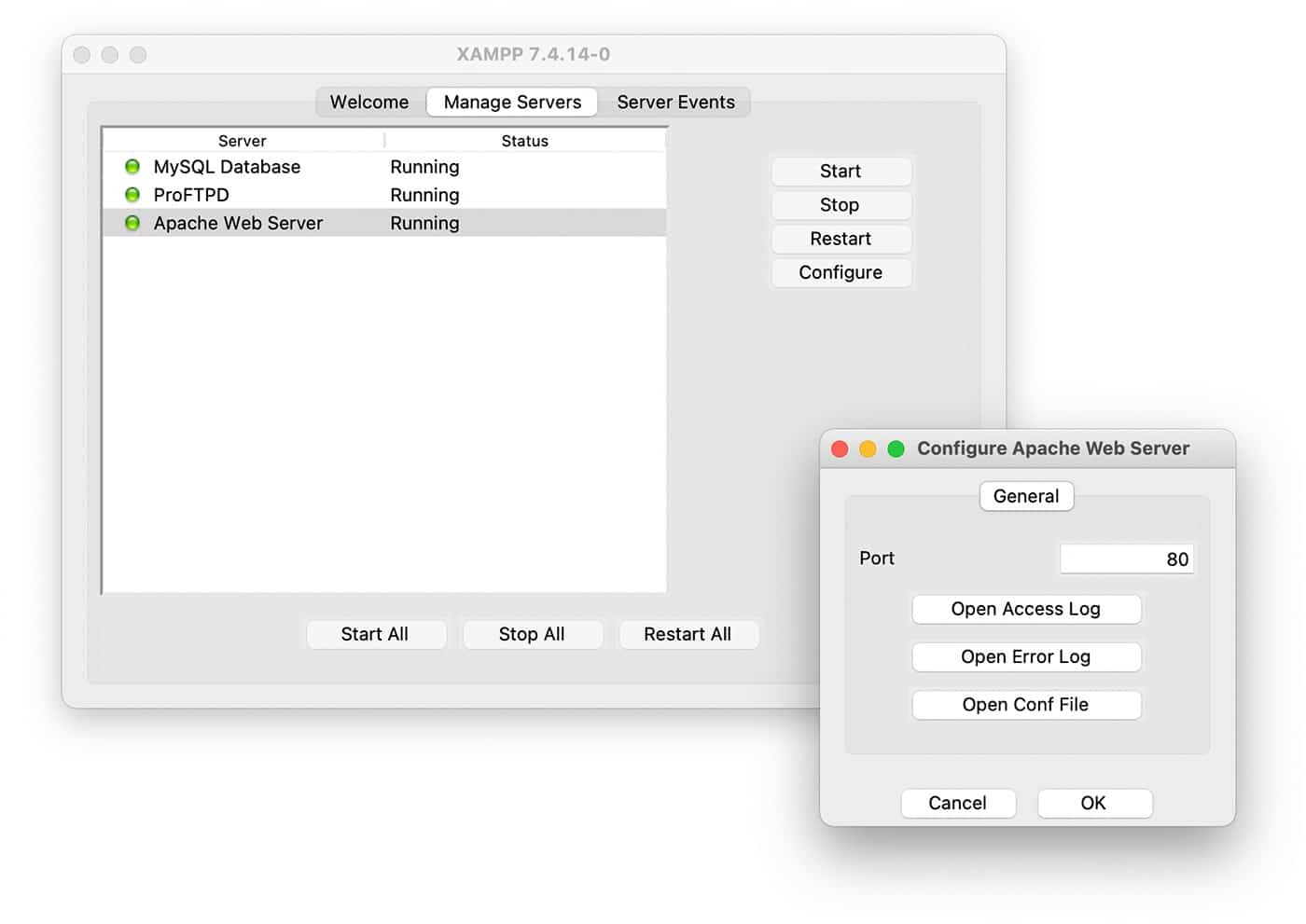
Task: Restart the selected server
Action: coord(841,239)
